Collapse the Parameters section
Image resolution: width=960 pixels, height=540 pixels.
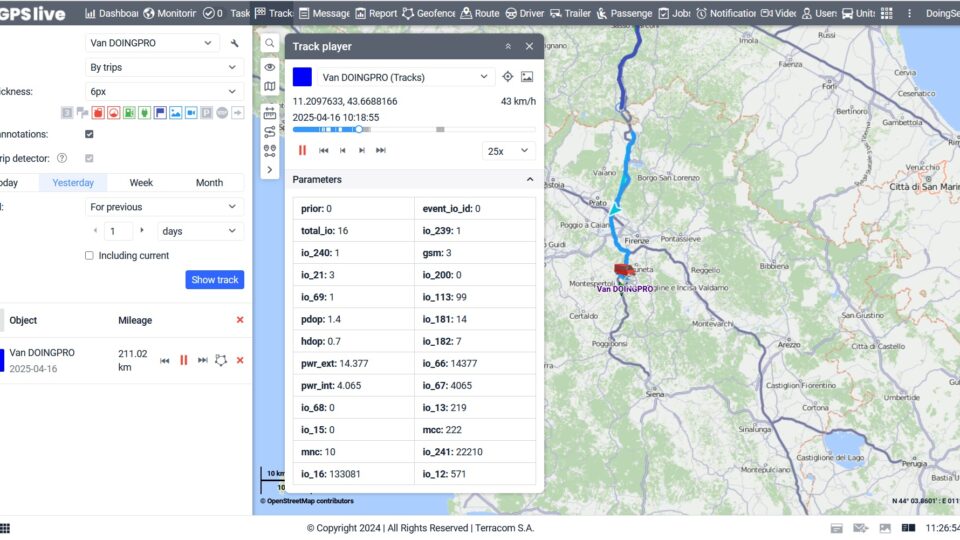(529, 180)
